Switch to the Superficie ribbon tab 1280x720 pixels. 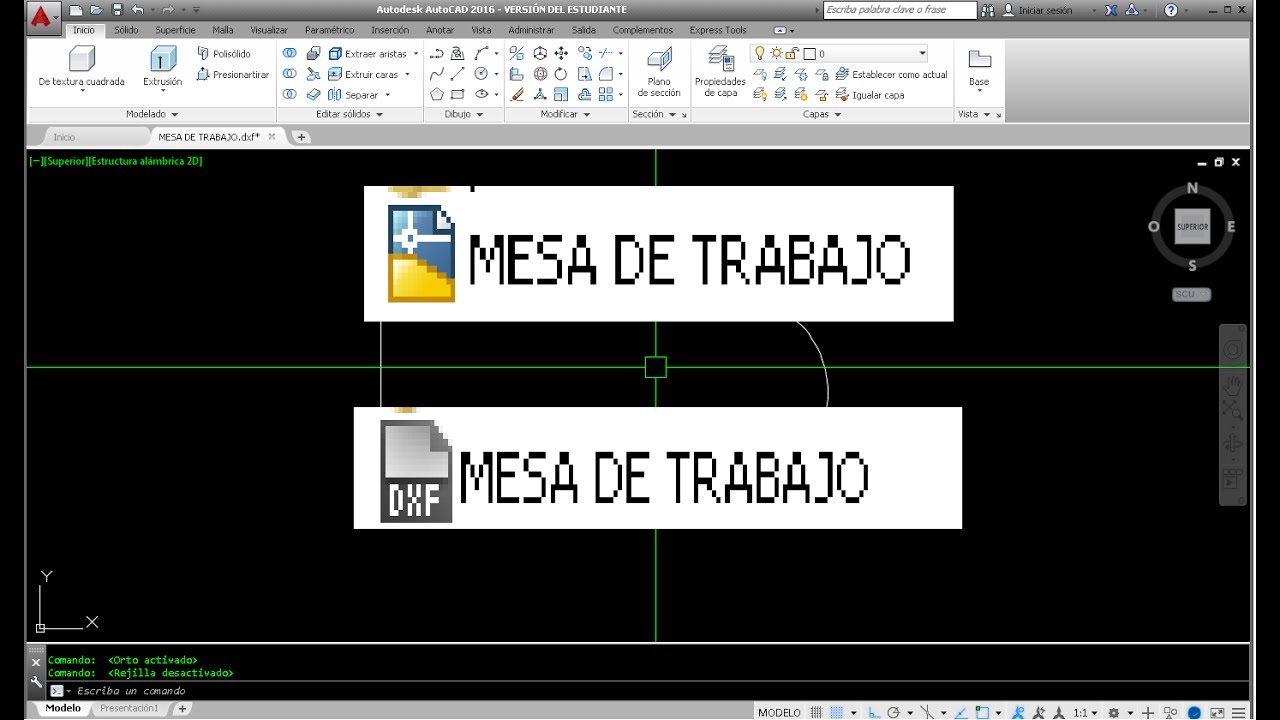pyautogui.click(x=175, y=30)
